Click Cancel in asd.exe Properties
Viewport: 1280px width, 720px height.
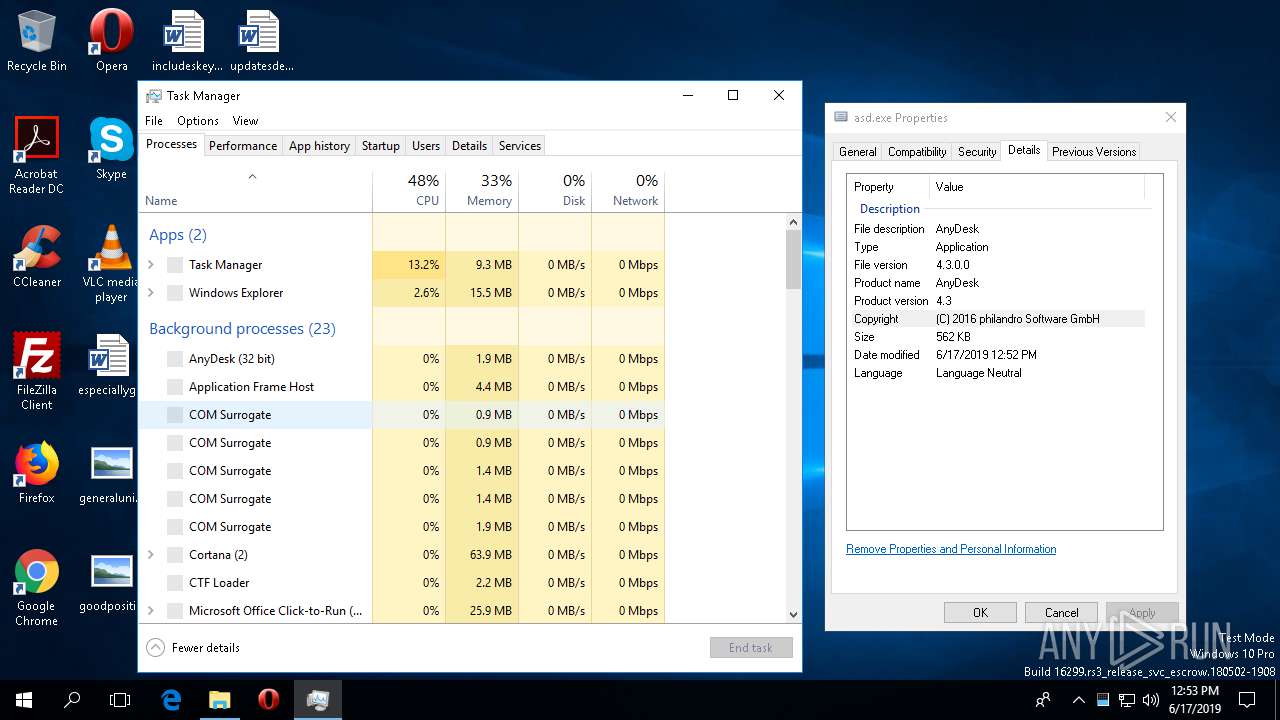coord(1061,613)
